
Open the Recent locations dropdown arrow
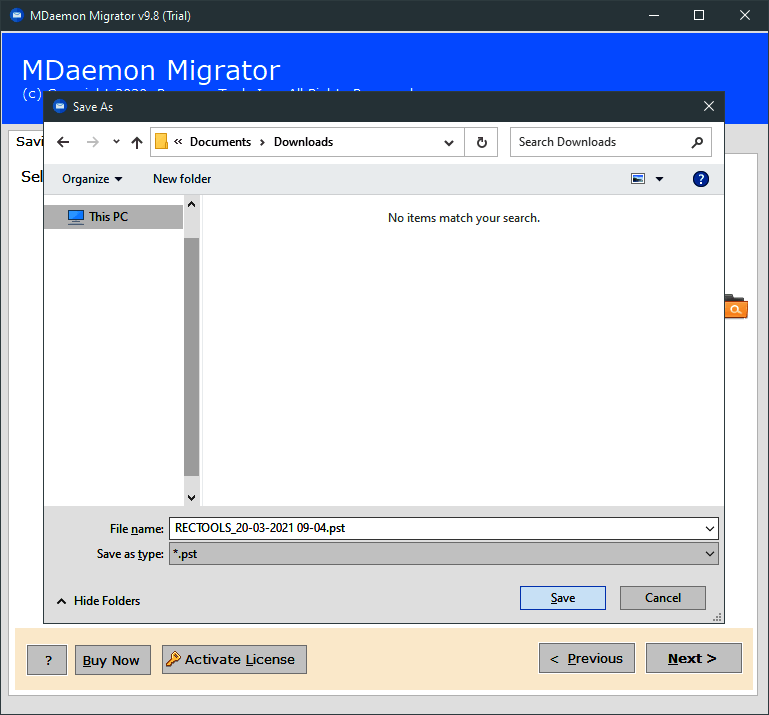[116, 142]
